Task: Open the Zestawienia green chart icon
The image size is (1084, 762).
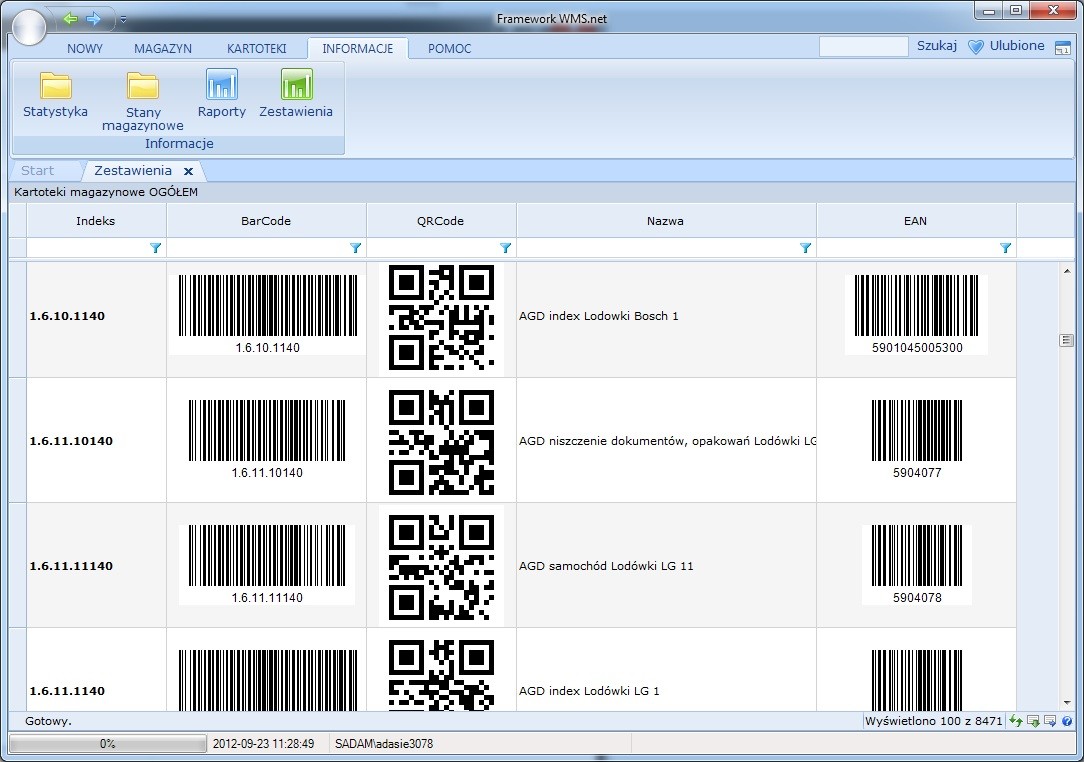Action: click(297, 84)
